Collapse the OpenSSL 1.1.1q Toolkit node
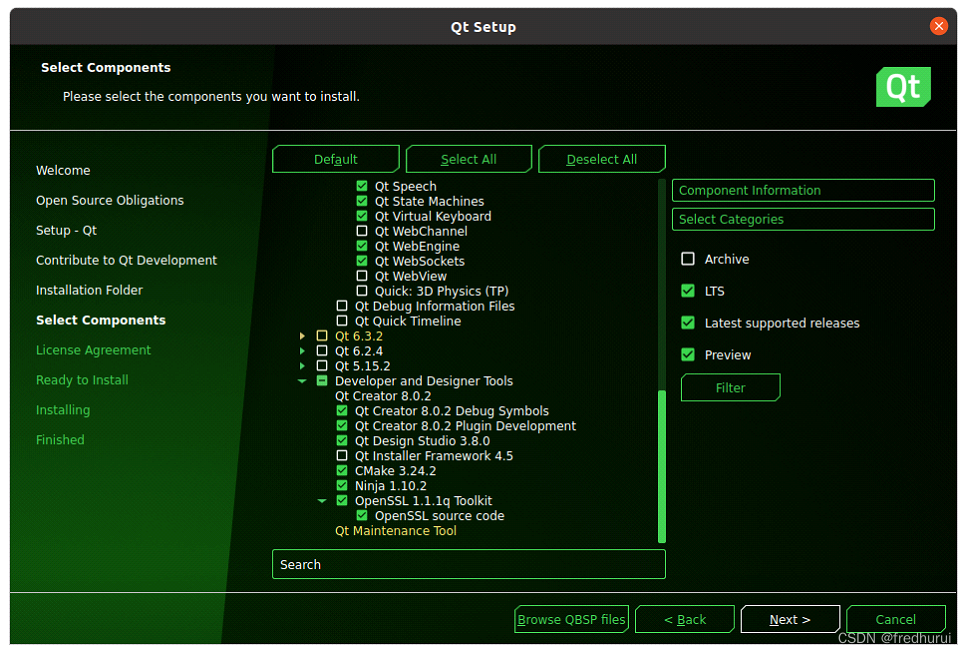This screenshot has height=654, width=967. point(322,500)
